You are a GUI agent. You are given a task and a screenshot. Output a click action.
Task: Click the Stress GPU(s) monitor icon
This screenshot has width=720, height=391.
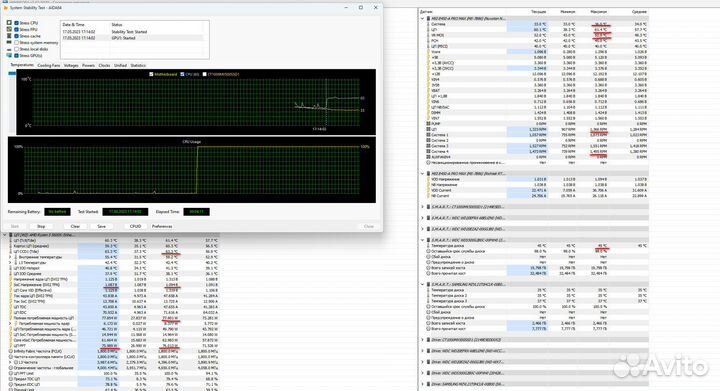click(x=9, y=56)
